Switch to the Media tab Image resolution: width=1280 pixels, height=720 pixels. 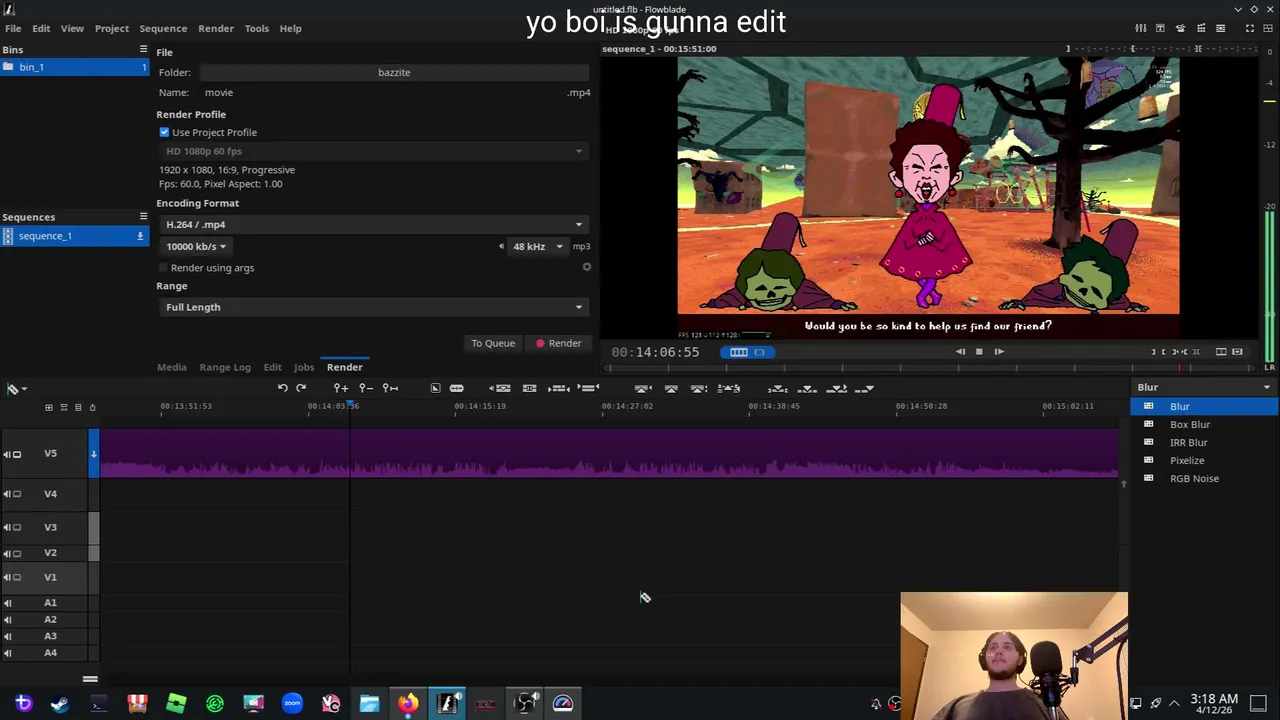(x=172, y=367)
